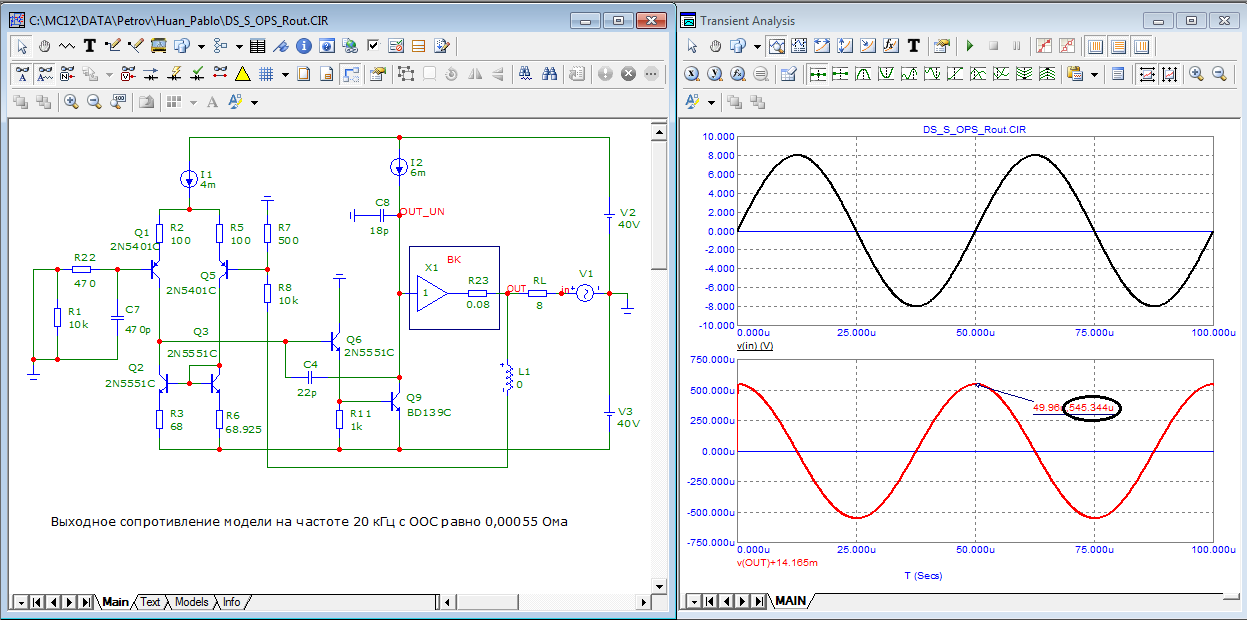Screen dimensions: 1247x620
Task: Click the yellow warning triangle icon
Action: point(242,74)
